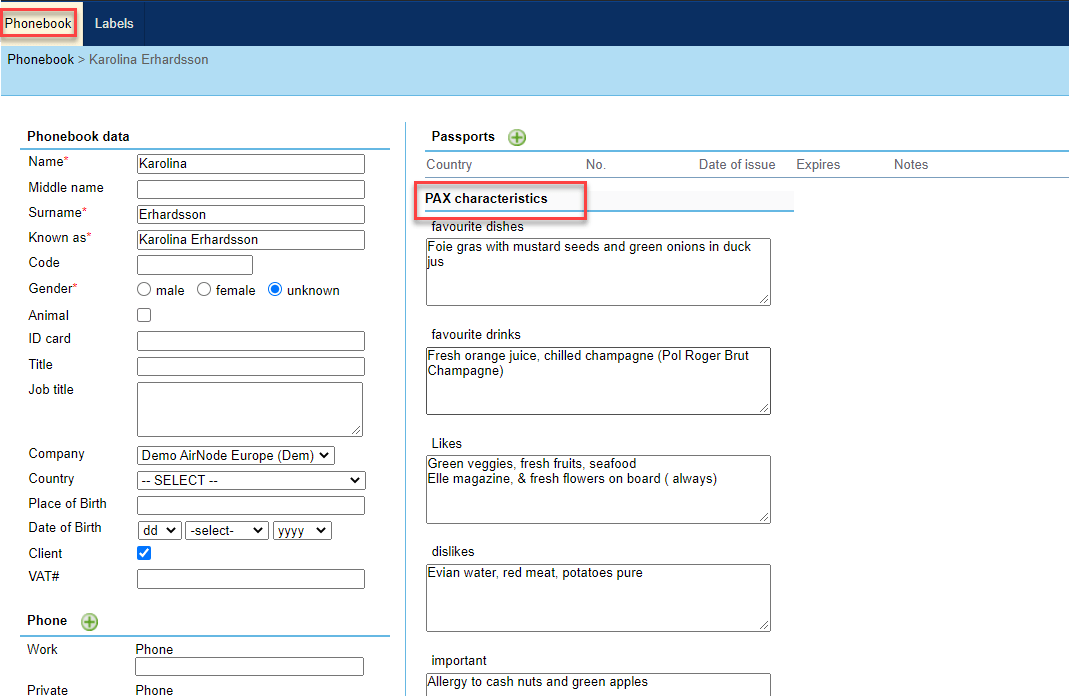
Task: Open the birth day dd dropdown
Action: [159, 531]
